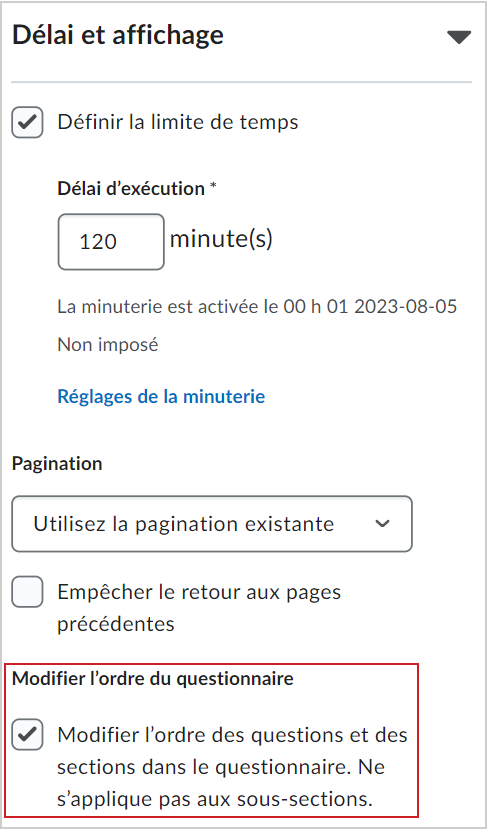Image resolution: width=487 pixels, height=830 pixels.
Task: Click the chevron icon in Pagination dropdown
Action: click(382, 524)
